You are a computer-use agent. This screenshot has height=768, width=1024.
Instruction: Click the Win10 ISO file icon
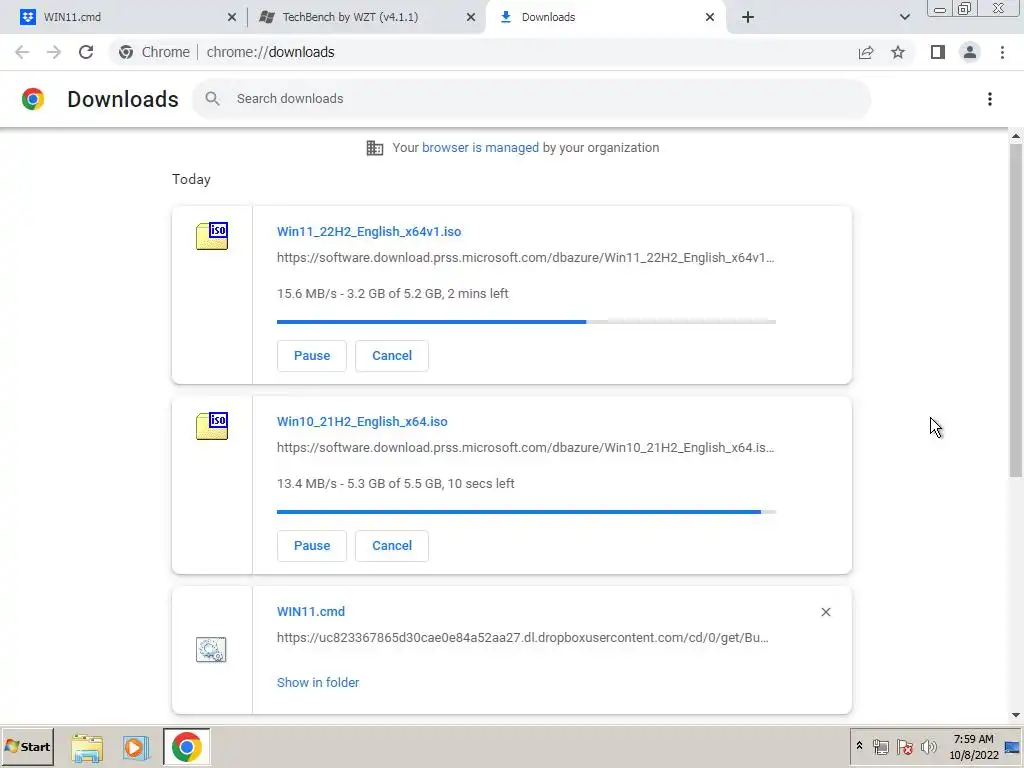pyautogui.click(x=212, y=426)
